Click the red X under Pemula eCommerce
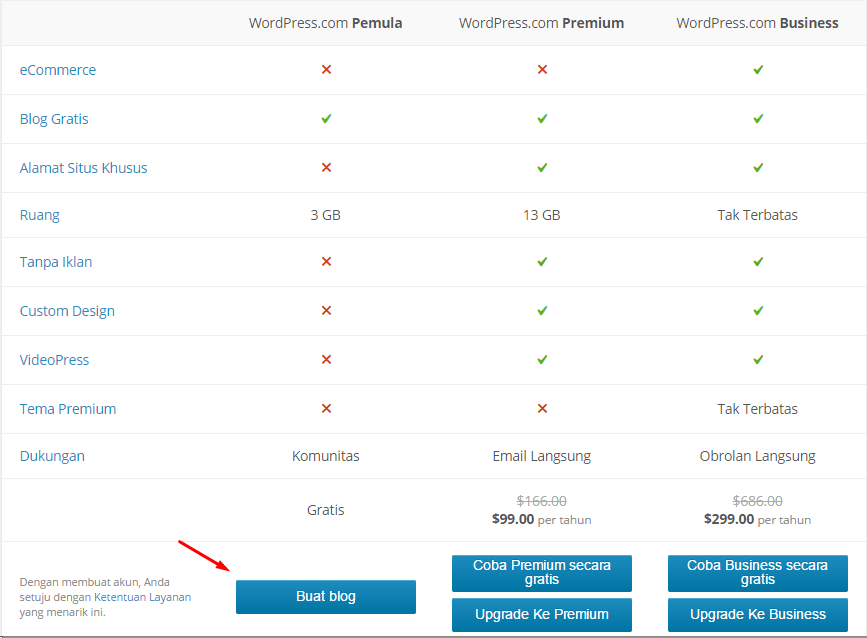 [x=326, y=70]
